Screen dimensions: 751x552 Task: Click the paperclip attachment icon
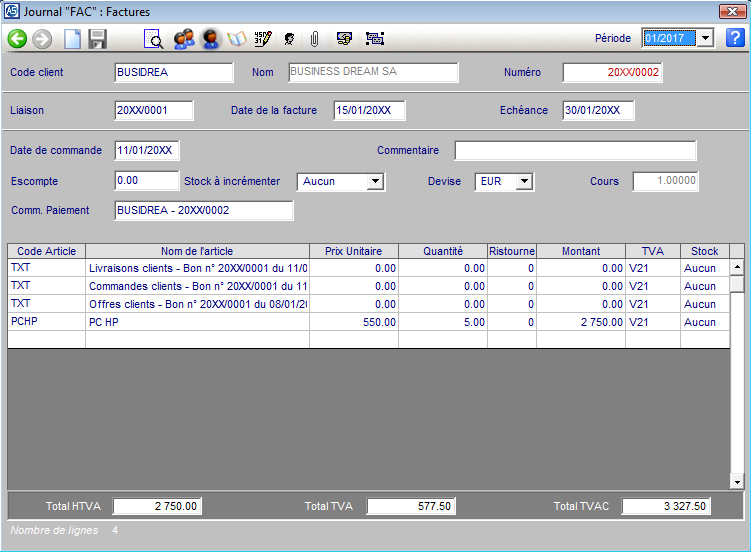(314, 39)
